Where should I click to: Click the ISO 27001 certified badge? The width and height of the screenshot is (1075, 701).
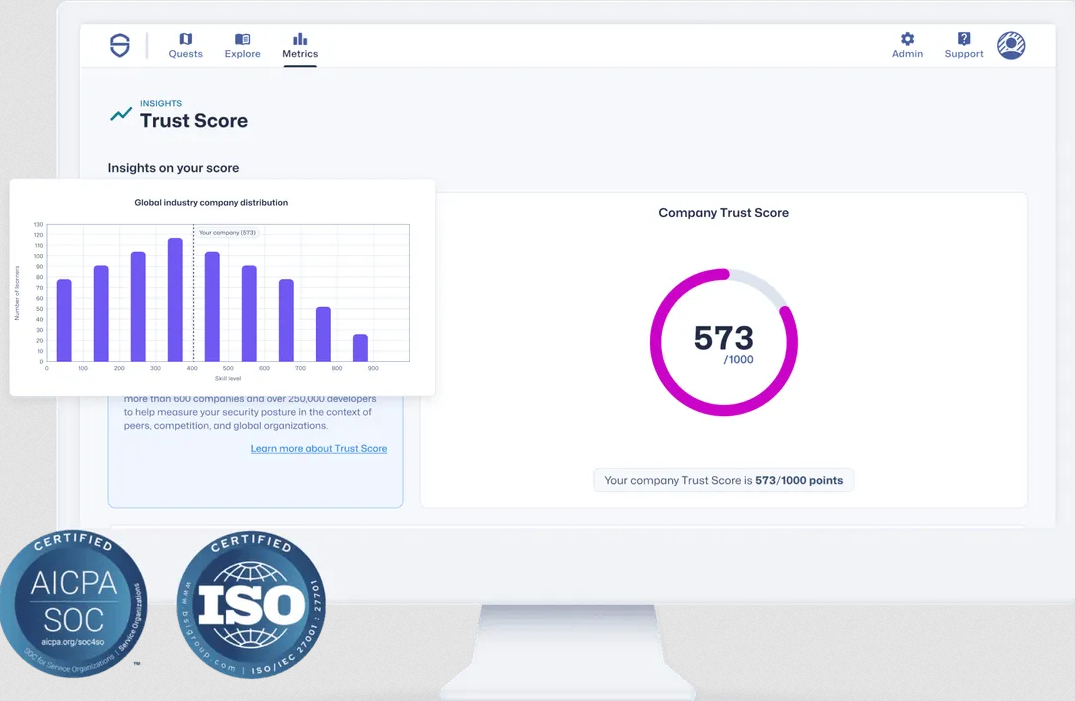(252, 604)
